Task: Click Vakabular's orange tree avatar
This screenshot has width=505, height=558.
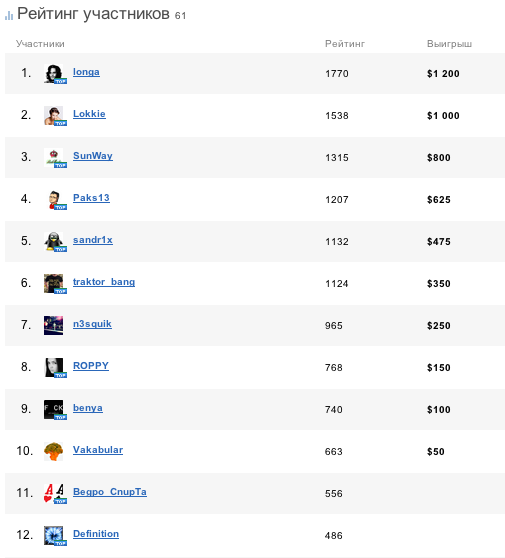Action: click(x=54, y=452)
